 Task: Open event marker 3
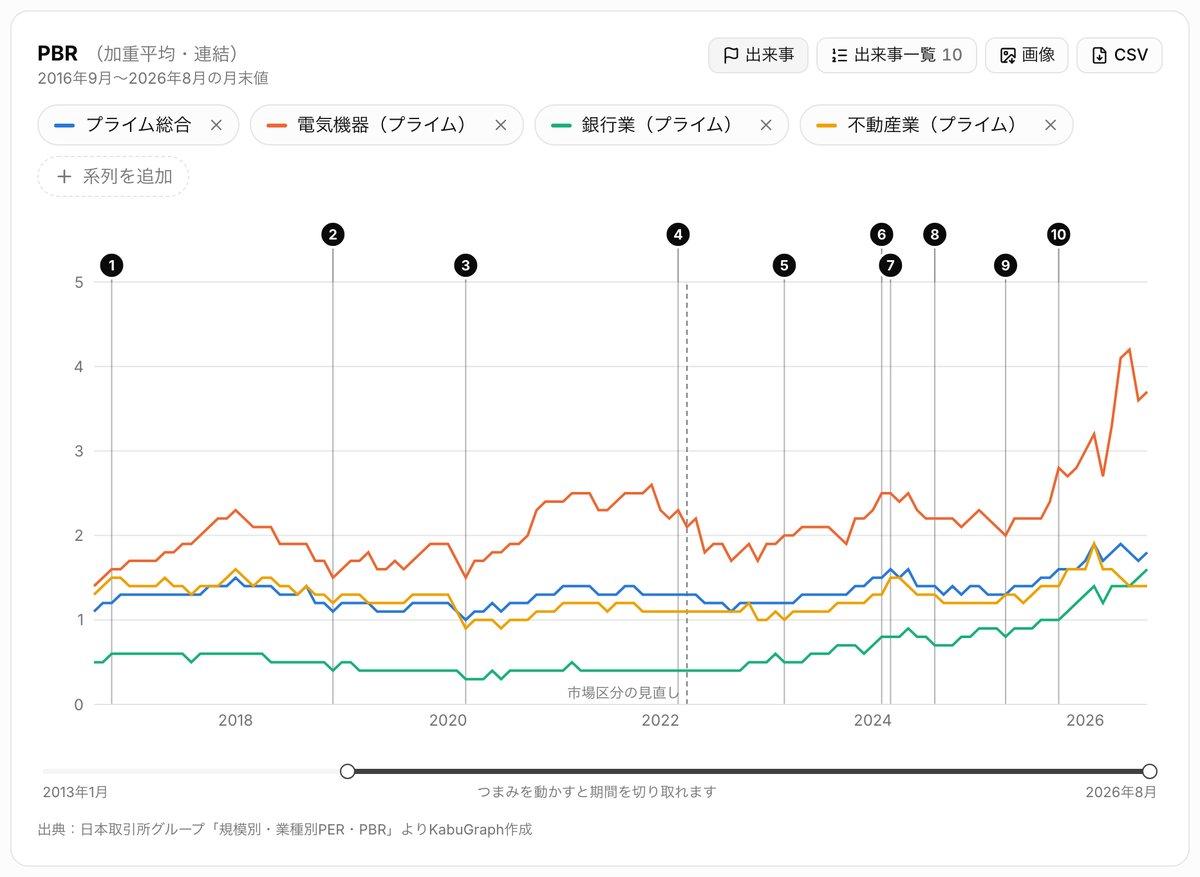click(465, 265)
